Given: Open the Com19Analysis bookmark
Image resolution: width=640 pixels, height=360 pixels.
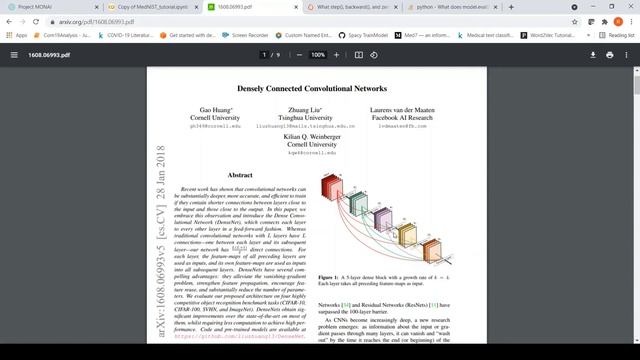Looking at the screenshot, I should pos(62,36).
